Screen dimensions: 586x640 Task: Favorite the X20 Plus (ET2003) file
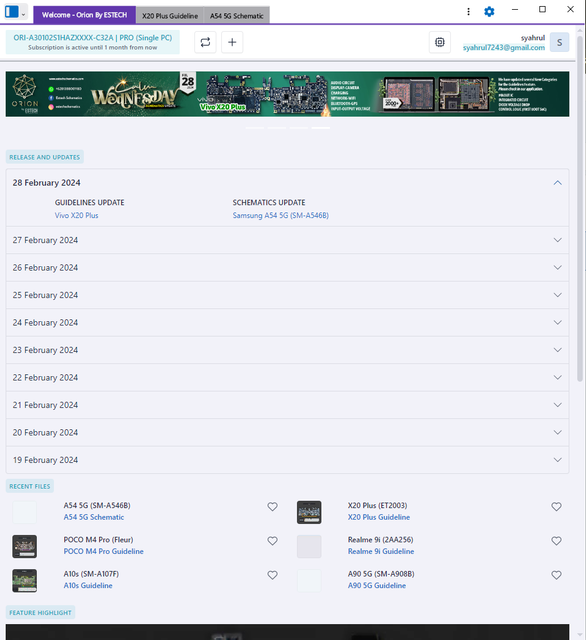557,507
